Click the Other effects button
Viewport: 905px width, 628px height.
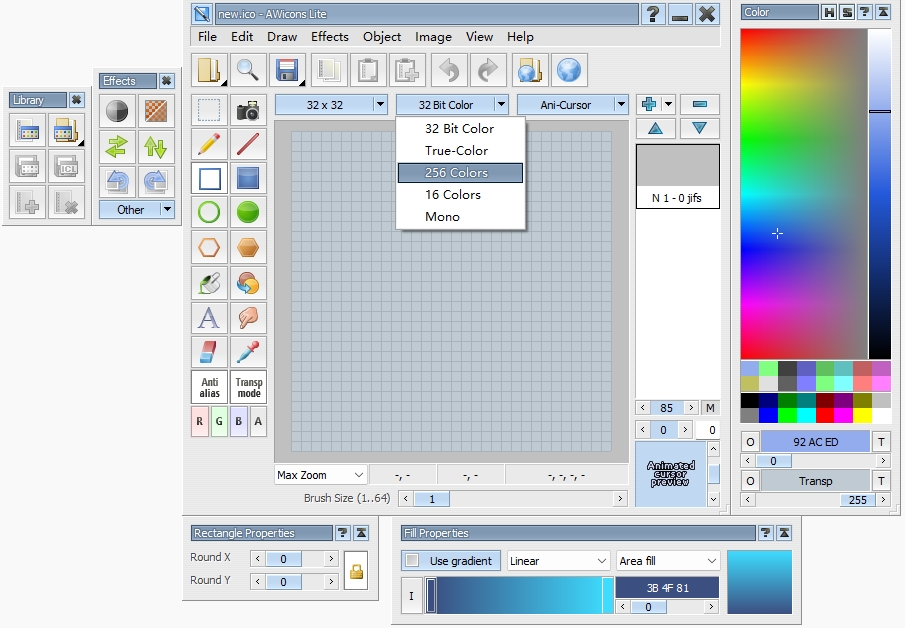[137, 210]
